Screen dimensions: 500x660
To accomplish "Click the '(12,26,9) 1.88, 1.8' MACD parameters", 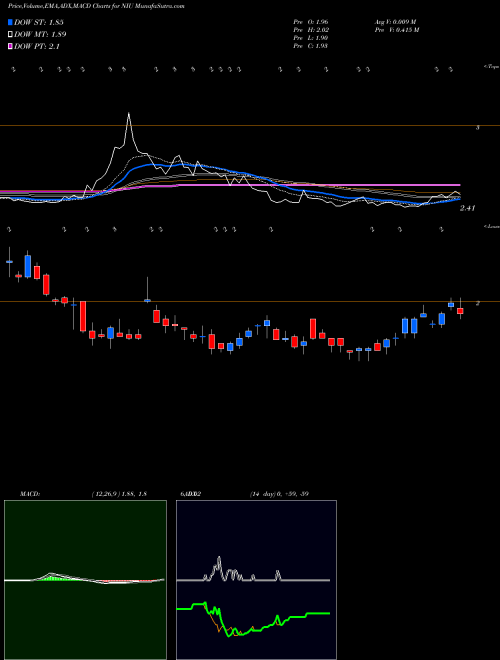I will 119,494.
